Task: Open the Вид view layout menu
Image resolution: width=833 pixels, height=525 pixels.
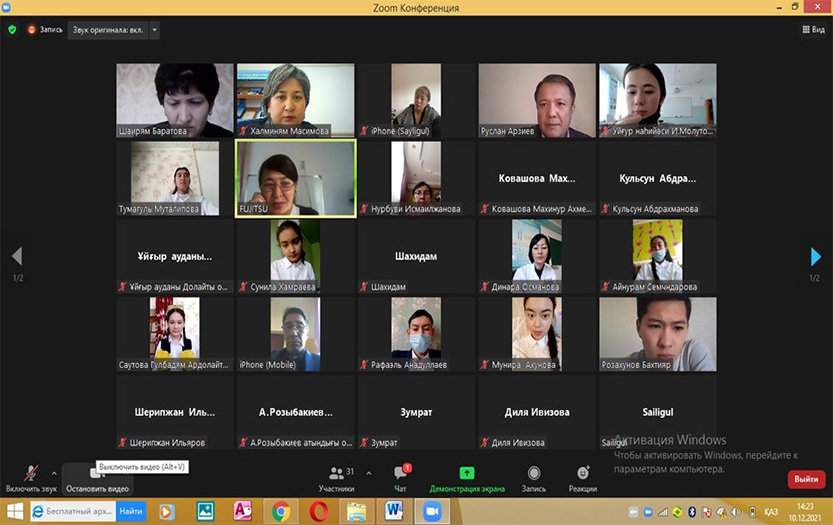Action: point(812,30)
